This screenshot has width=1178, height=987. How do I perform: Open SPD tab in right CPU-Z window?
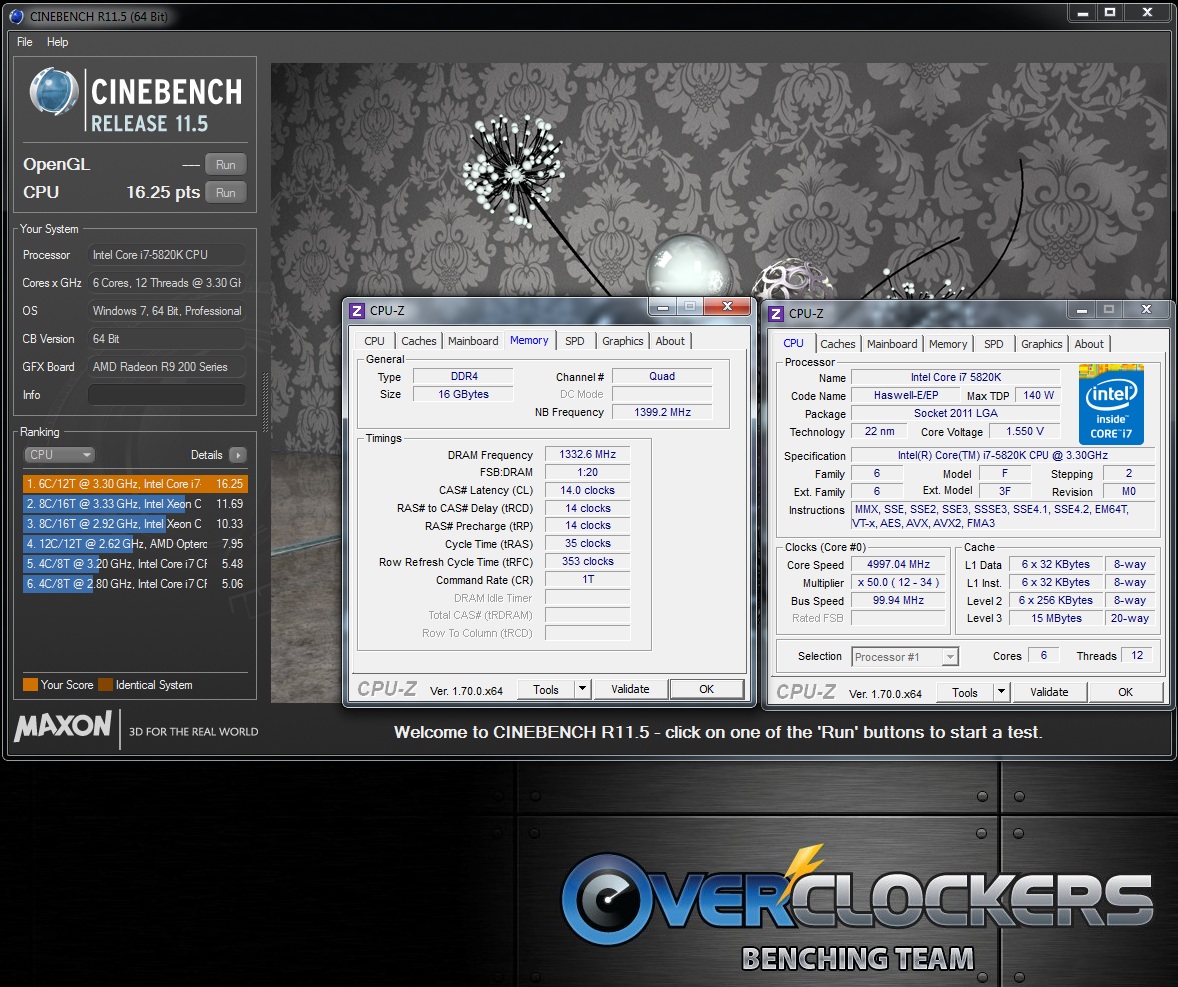click(x=993, y=344)
